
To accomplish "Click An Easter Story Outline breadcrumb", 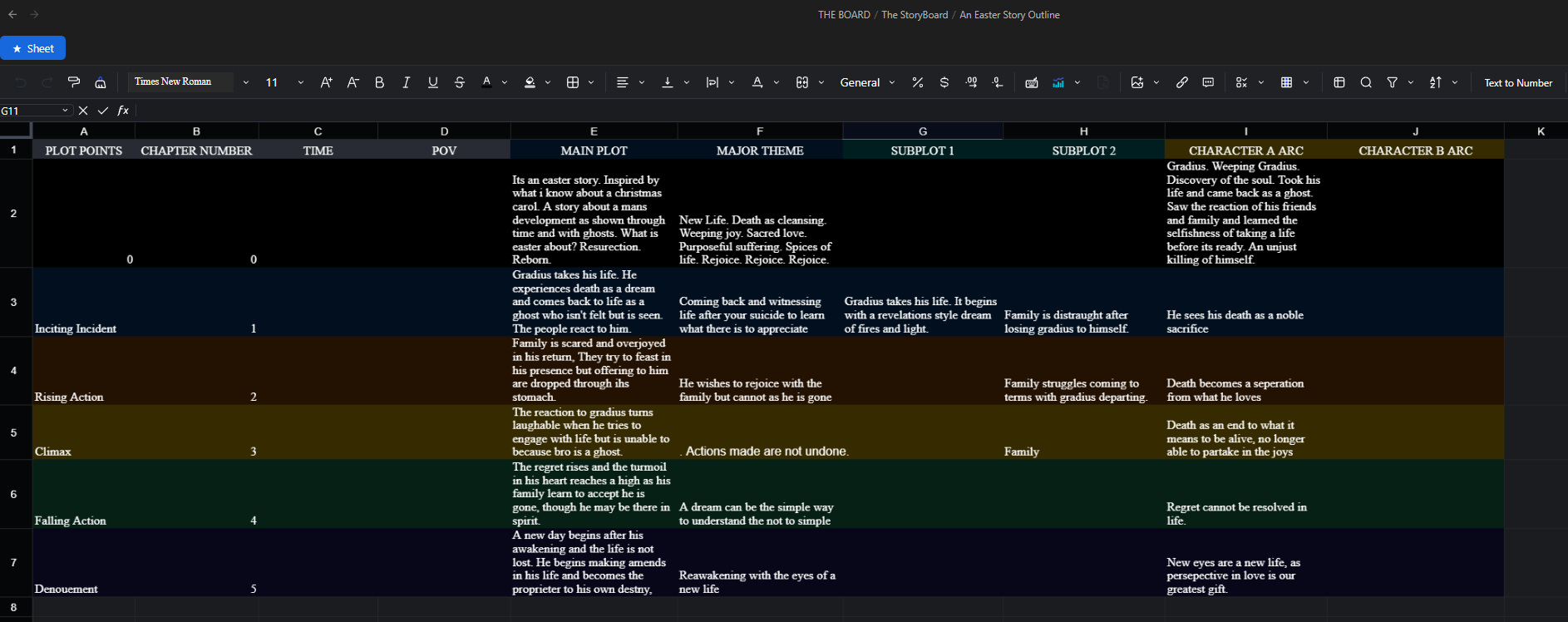I will coord(1009,15).
